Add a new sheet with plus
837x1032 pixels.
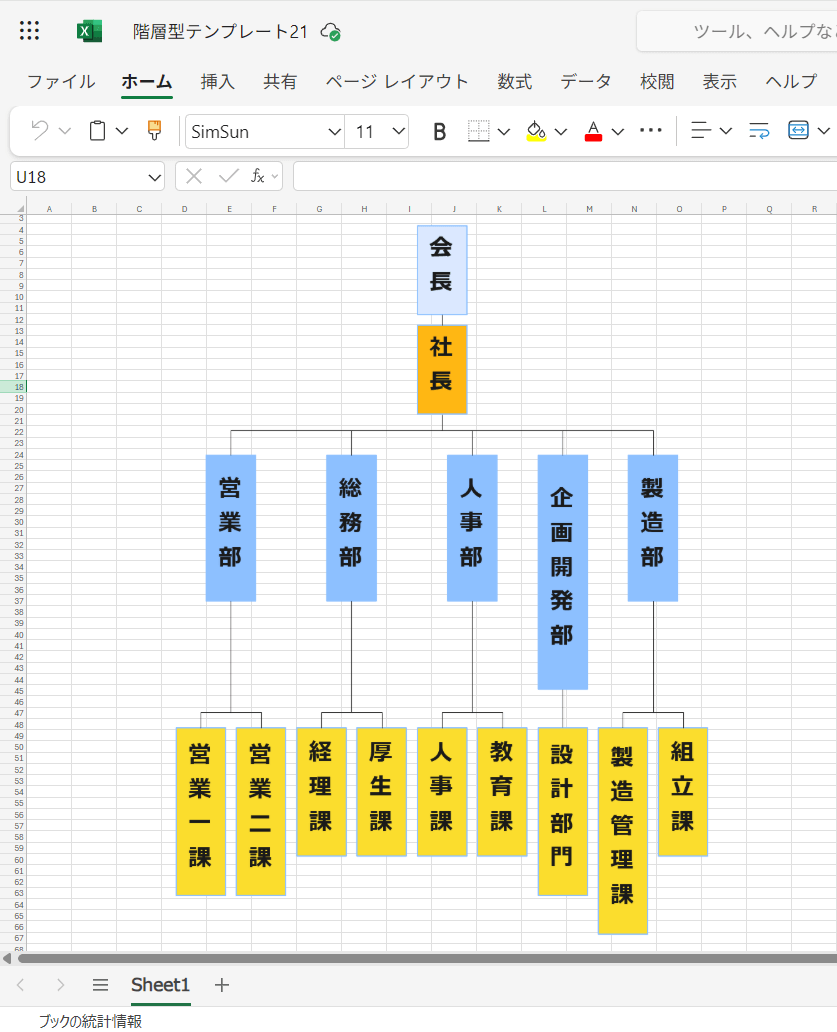[222, 985]
